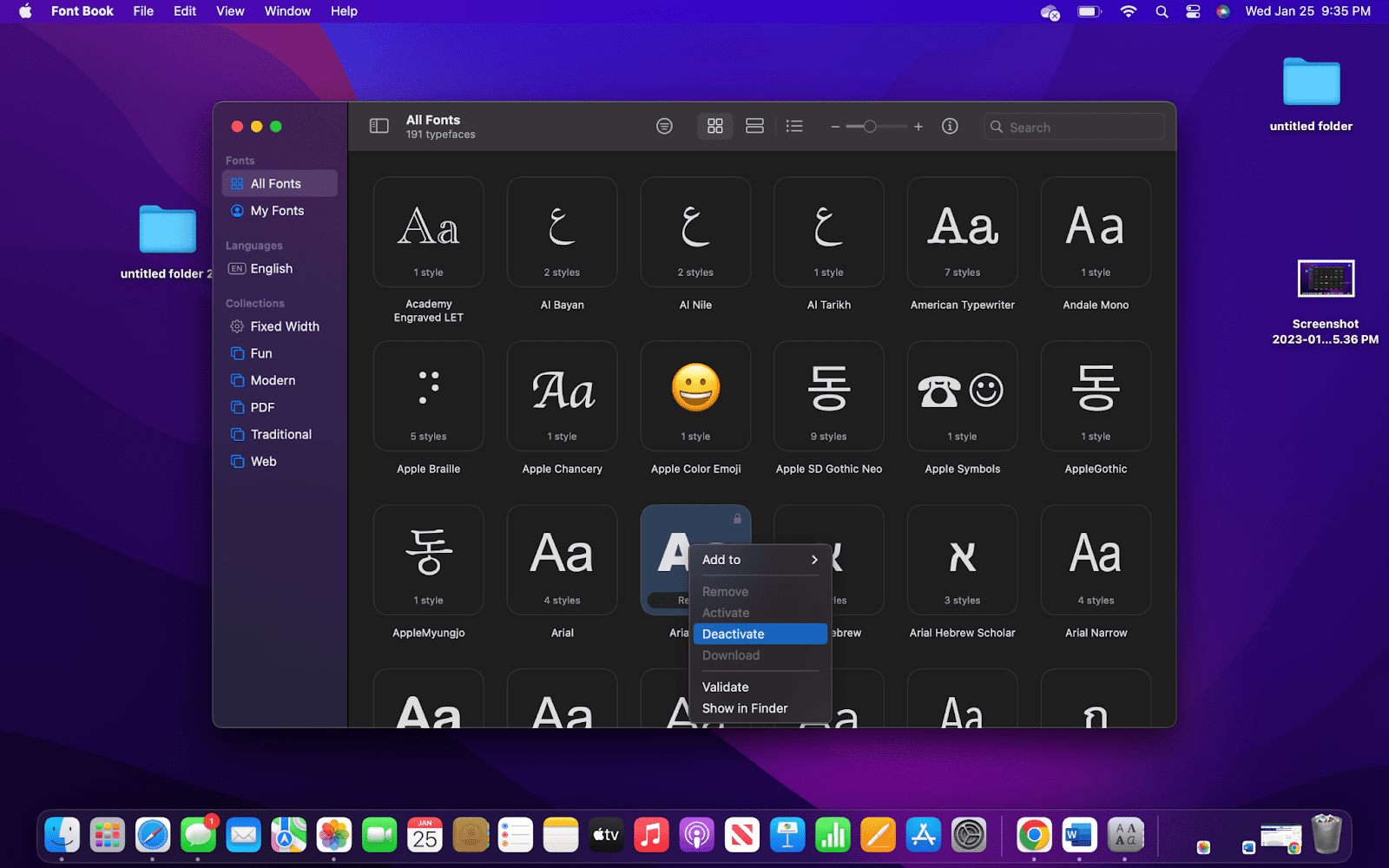Open Launchpad from the Dock
This screenshot has width=1389, height=868.
click(x=108, y=835)
